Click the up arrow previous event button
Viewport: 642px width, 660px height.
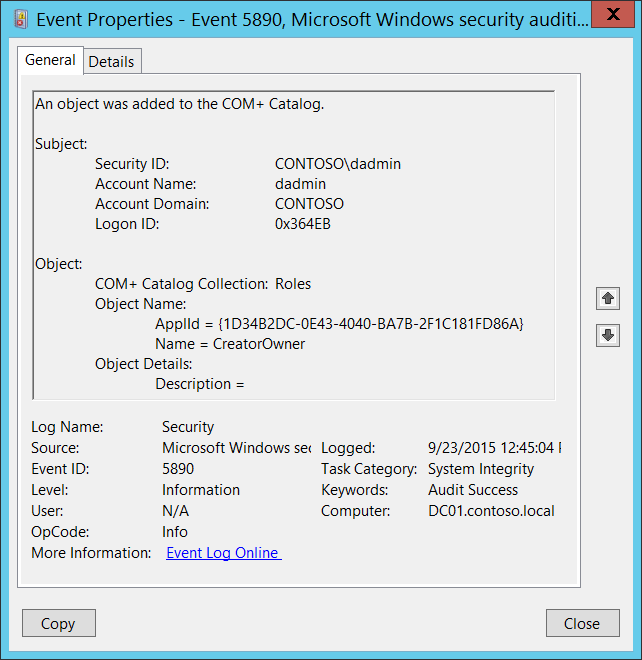point(607,298)
